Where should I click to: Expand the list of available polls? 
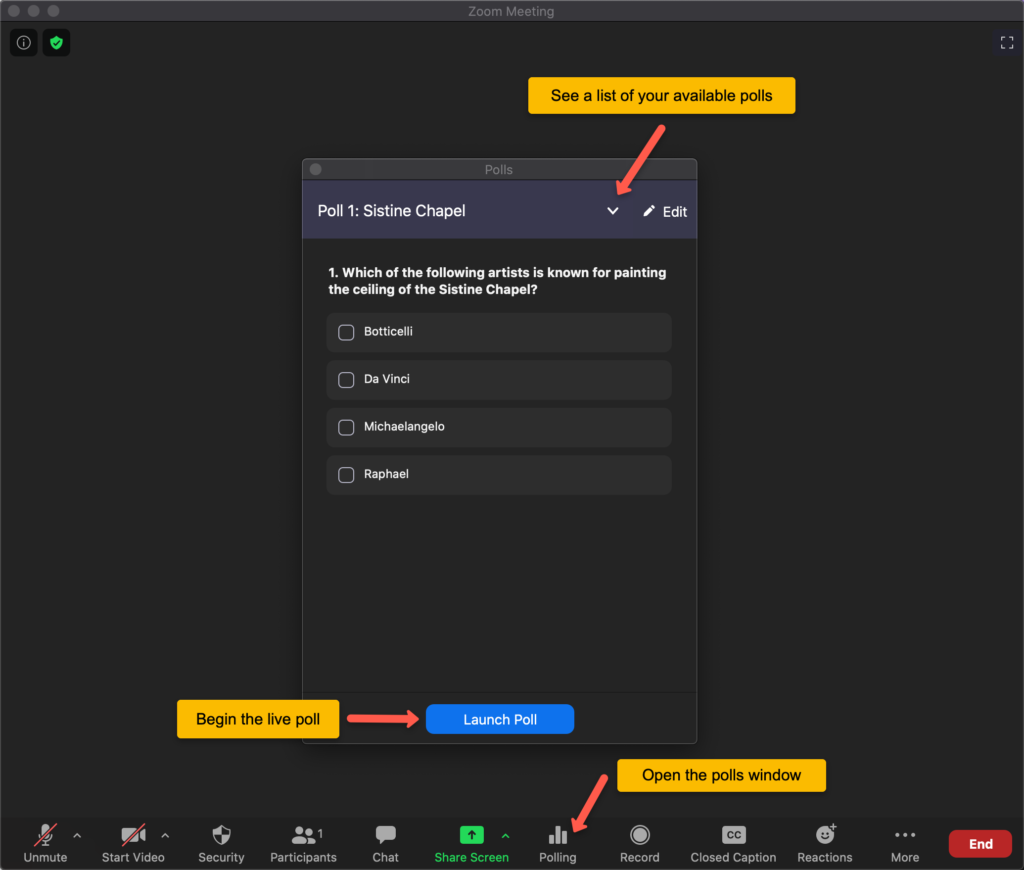coord(613,211)
